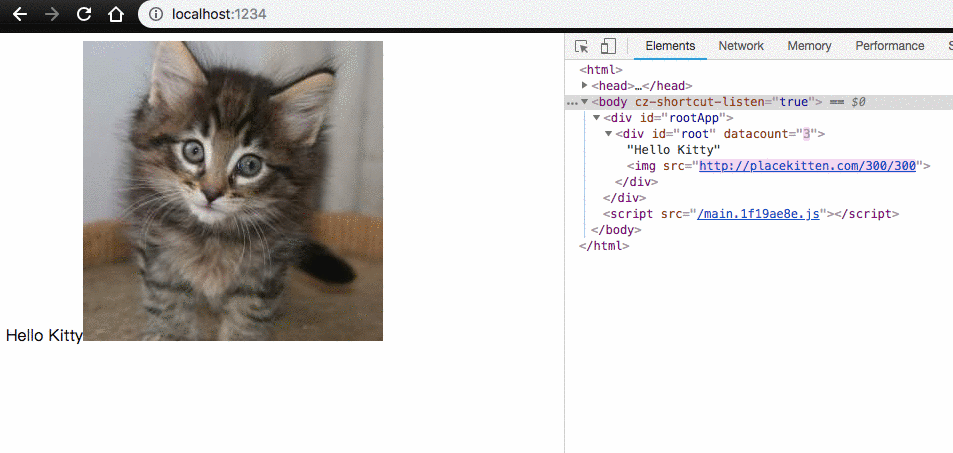The width and height of the screenshot is (953, 453).
Task: Click the closing </html> tag
Action: [604, 246]
